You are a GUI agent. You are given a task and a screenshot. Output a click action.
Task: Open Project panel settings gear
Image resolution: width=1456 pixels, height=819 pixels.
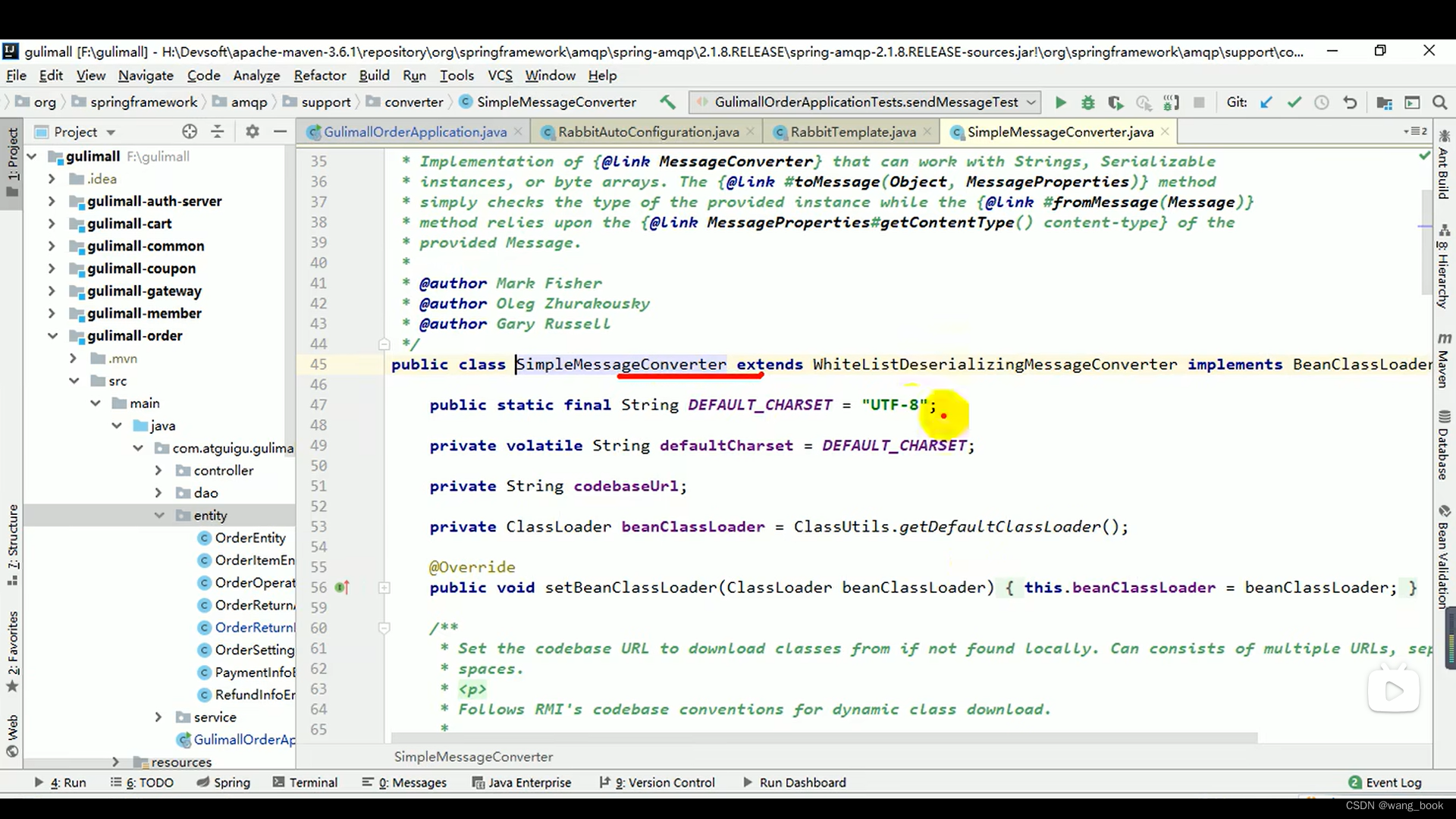pyautogui.click(x=253, y=131)
